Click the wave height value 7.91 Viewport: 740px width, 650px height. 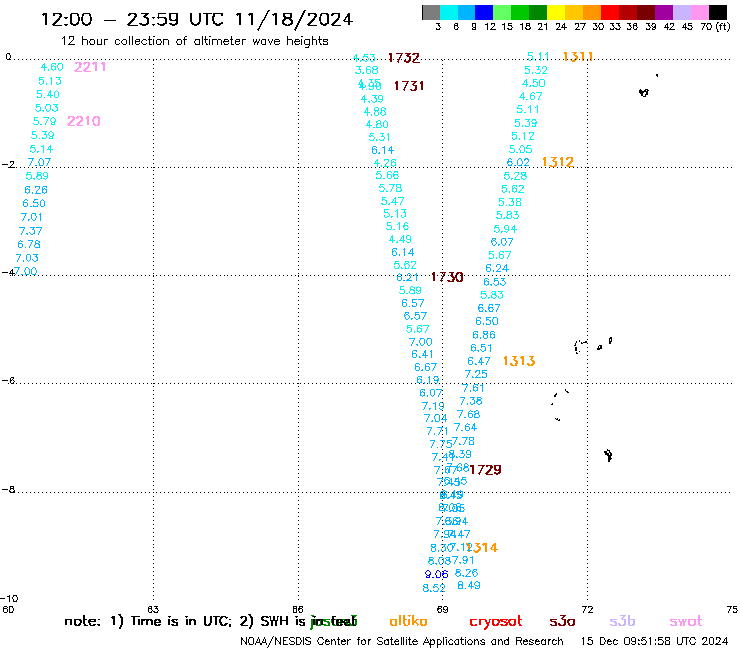point(462,560)
